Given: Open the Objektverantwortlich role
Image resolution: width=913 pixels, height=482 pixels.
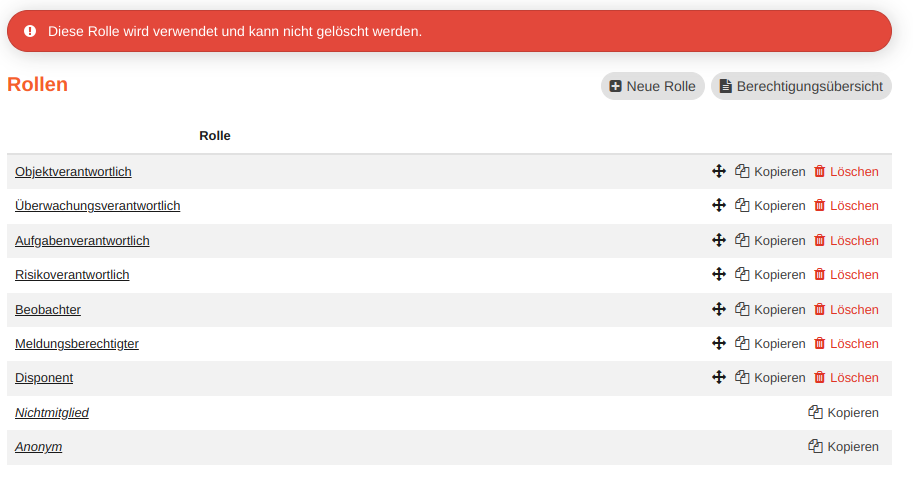Looking at the screenshot, I should [73, 172].
